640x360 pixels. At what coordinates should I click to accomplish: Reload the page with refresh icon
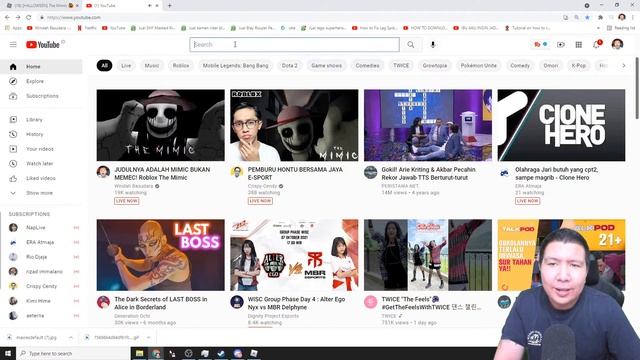[x=29, y=18]
